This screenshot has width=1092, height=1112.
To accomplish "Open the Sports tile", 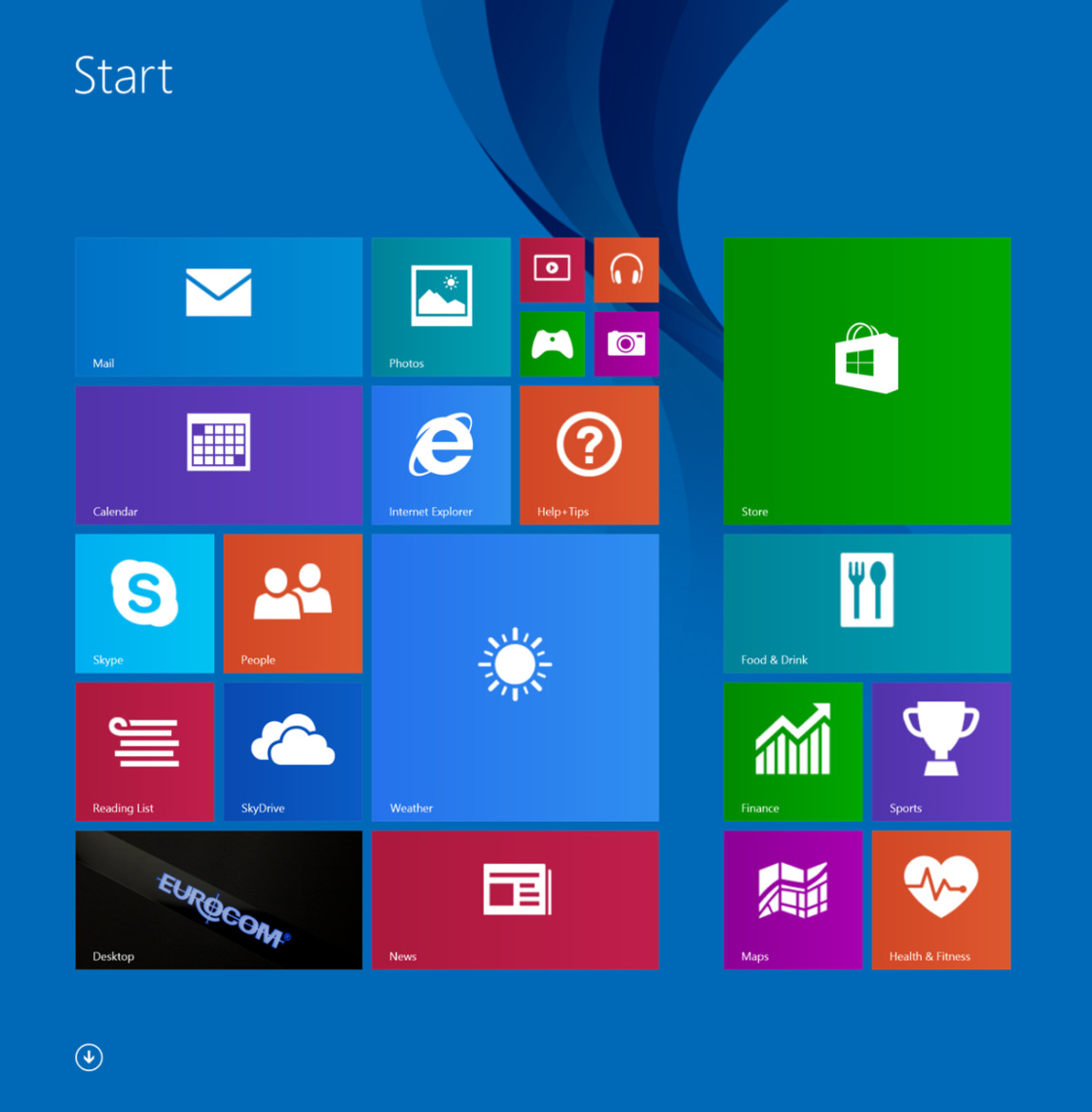I will [x=942, y=751].
